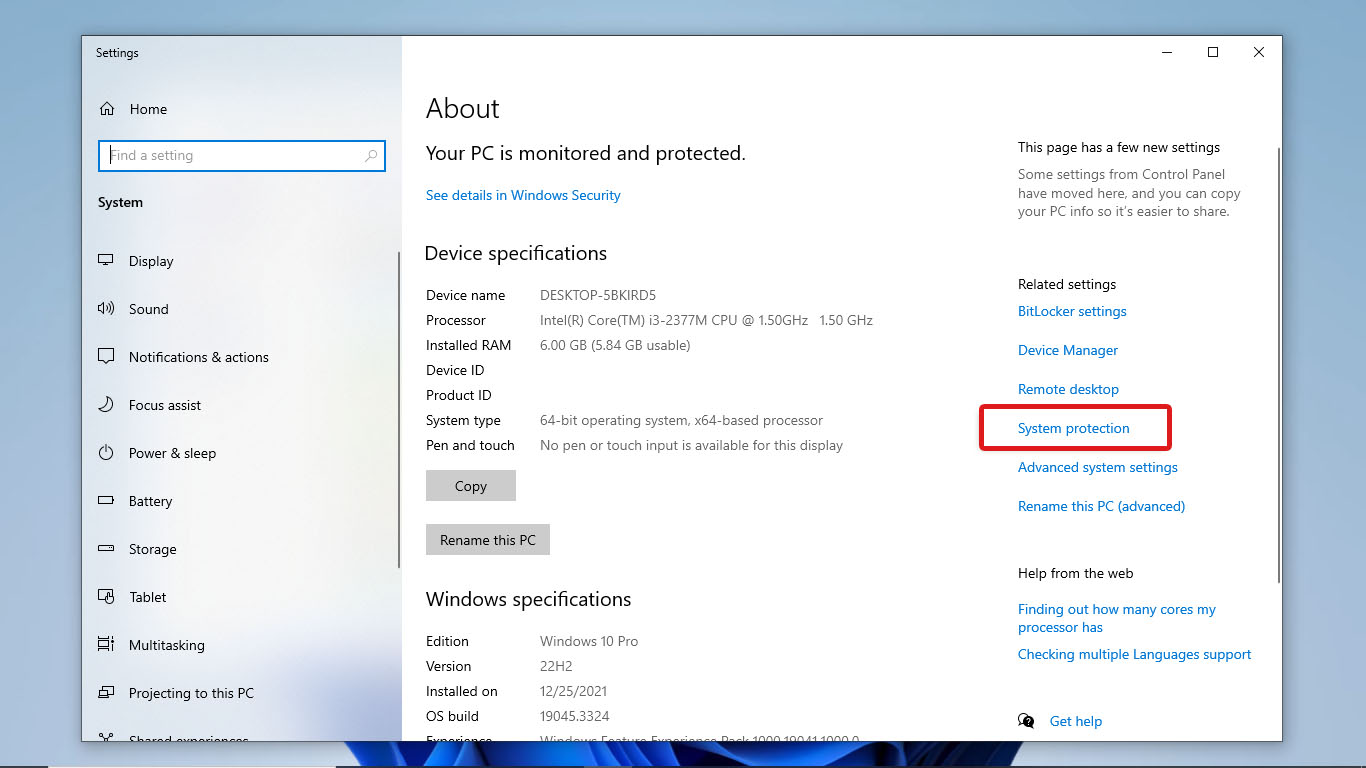Click the Display monitor icon
The height and width of the screenshot is (768, 1366).
pos(106,261)
